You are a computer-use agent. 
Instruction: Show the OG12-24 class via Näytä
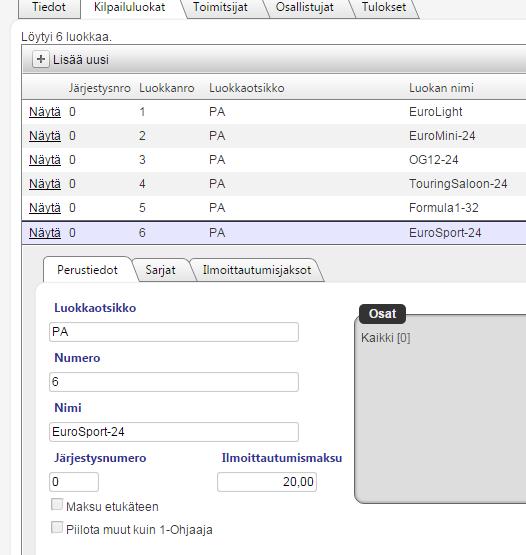pos(45,160)
